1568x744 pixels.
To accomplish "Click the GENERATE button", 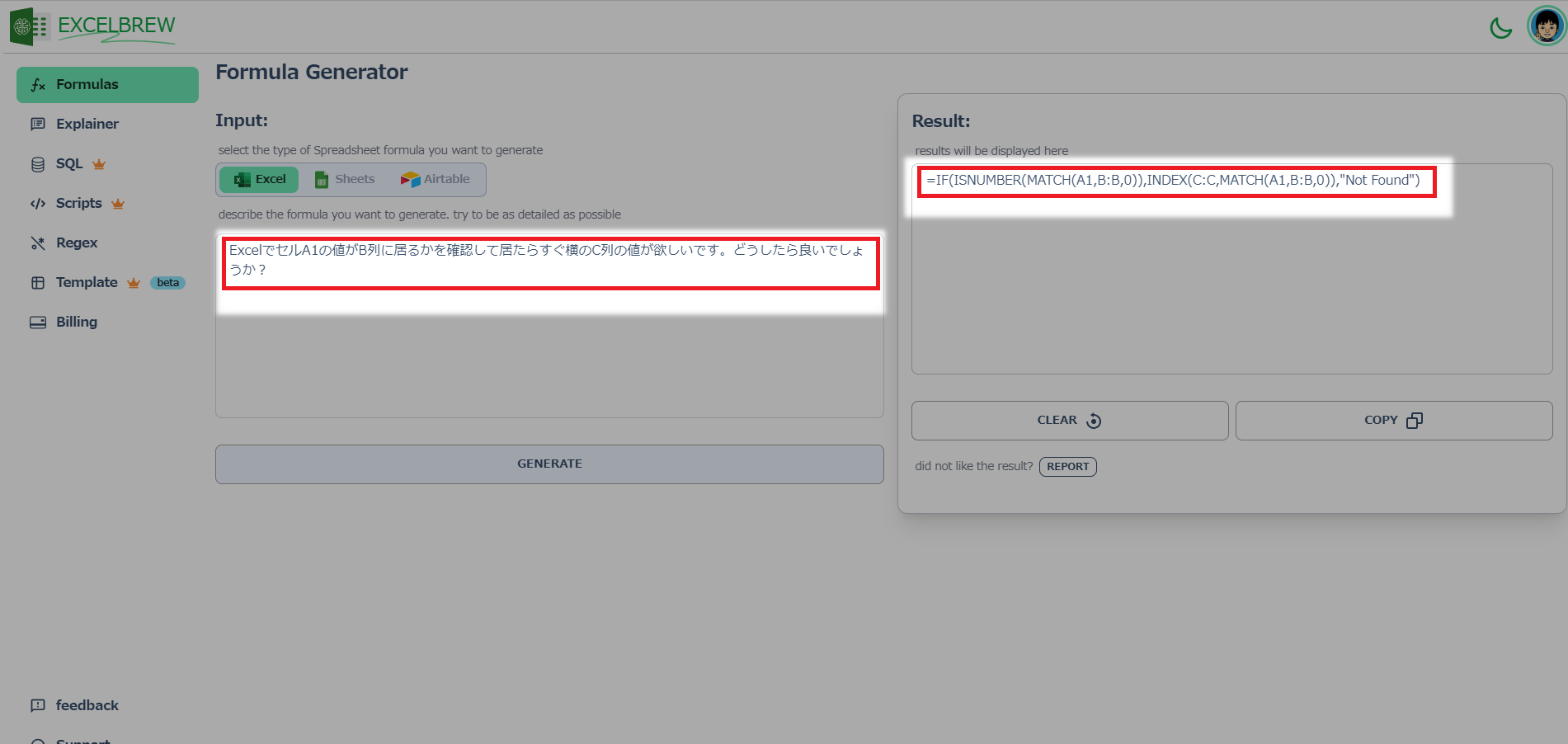I will coord(549,464).
